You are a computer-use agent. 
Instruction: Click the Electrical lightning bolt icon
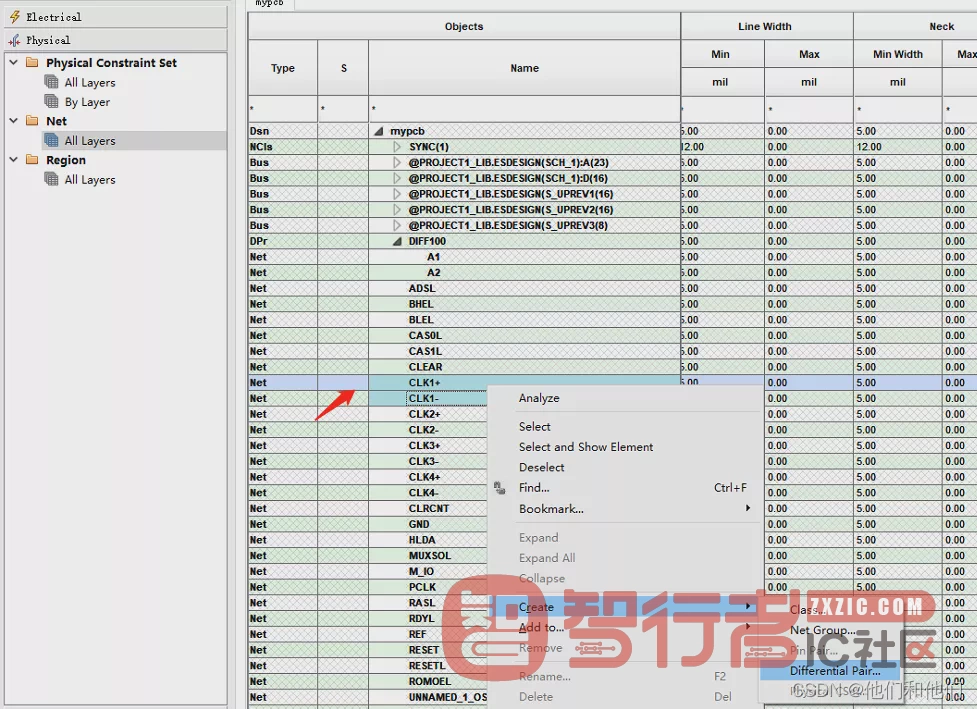(15, 17)
